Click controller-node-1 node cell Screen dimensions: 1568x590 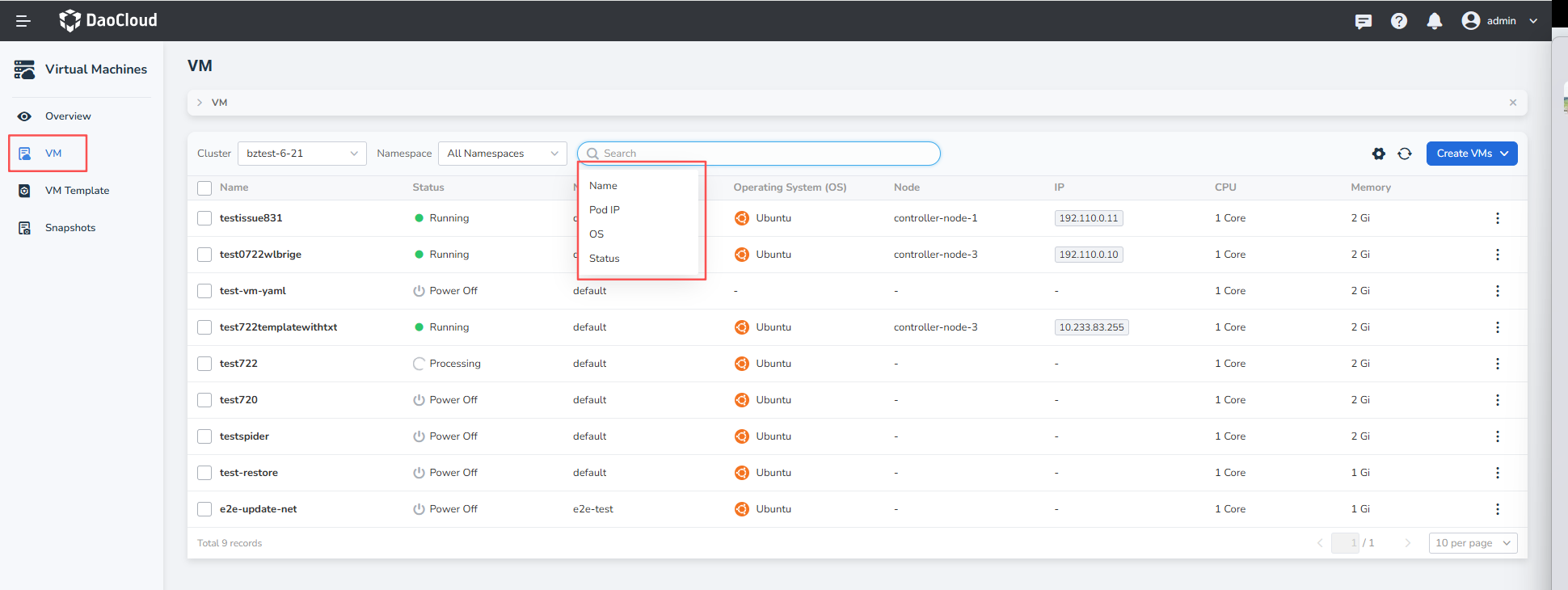(935, 218)
